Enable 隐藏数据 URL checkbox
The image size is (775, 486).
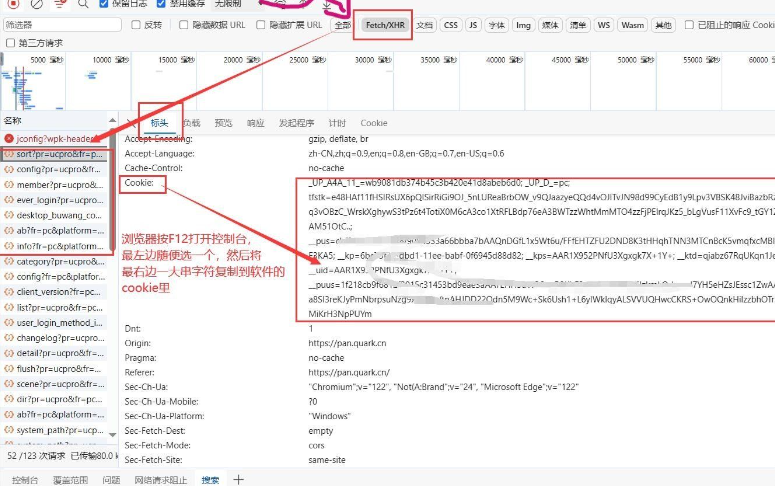coord(183,25)
